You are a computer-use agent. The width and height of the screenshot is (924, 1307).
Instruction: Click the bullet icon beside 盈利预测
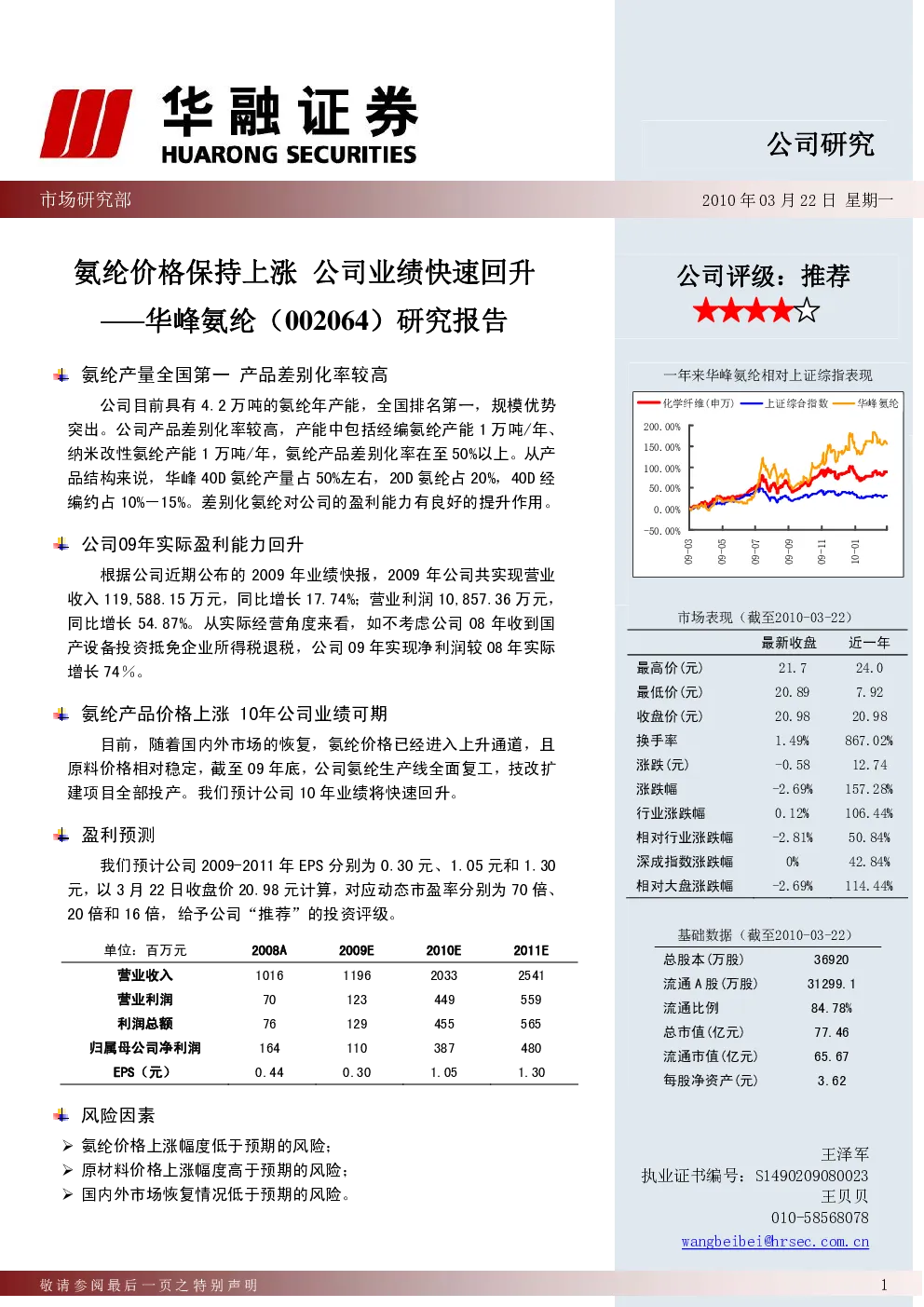(x=61, y=835)
